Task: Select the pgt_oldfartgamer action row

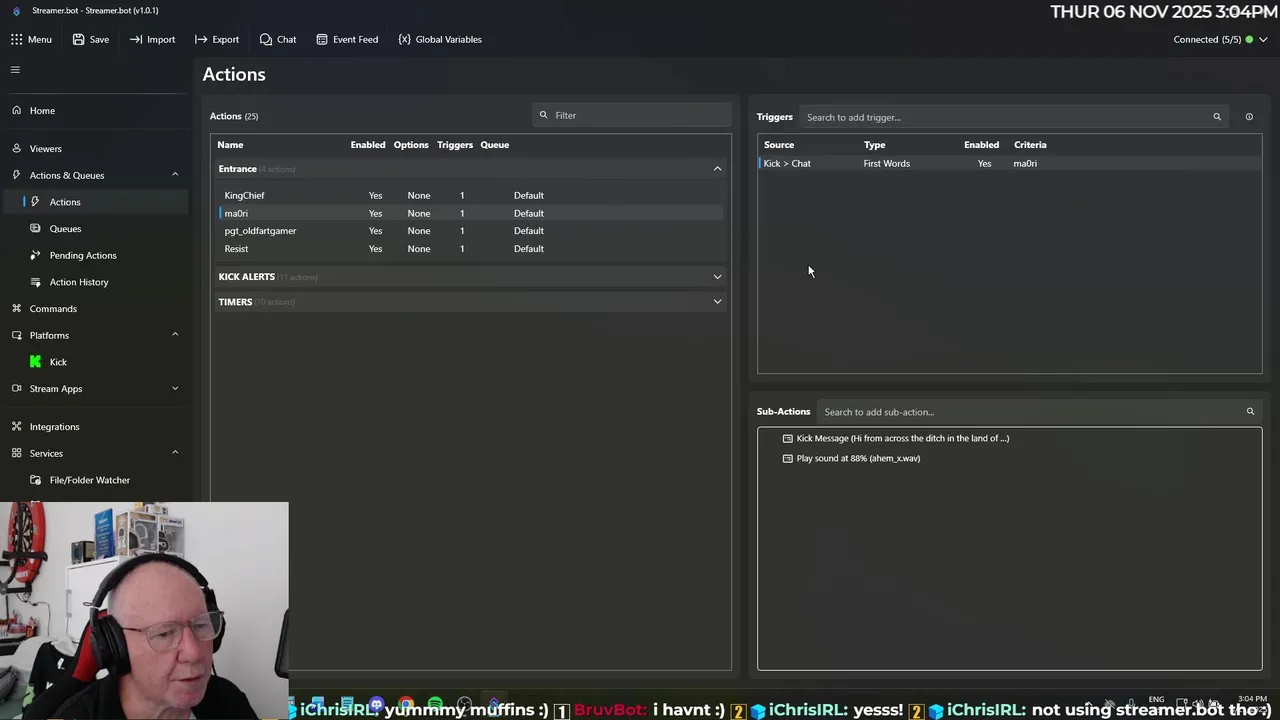Action: (470, 231)
